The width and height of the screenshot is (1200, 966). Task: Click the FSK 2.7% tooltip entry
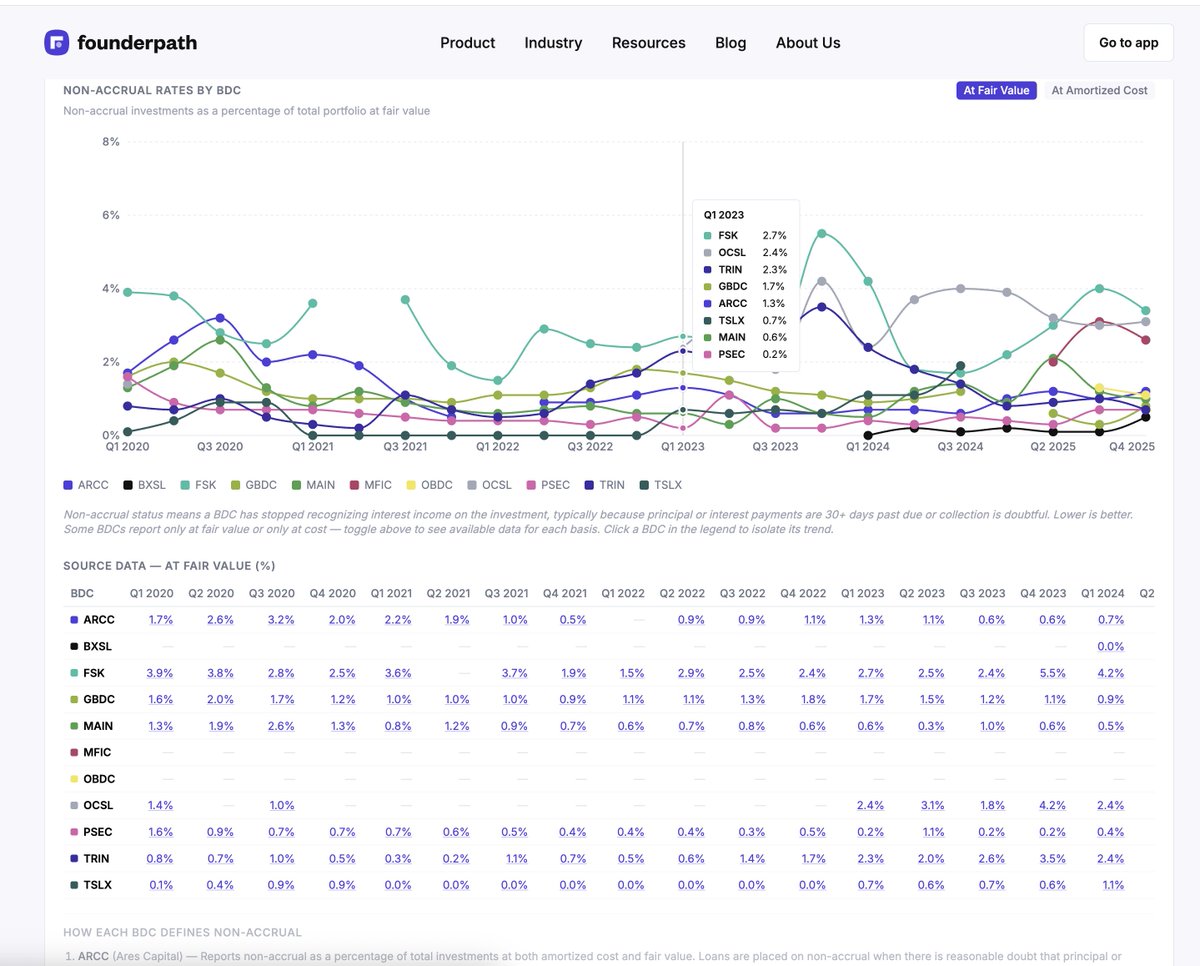(745, 236)
